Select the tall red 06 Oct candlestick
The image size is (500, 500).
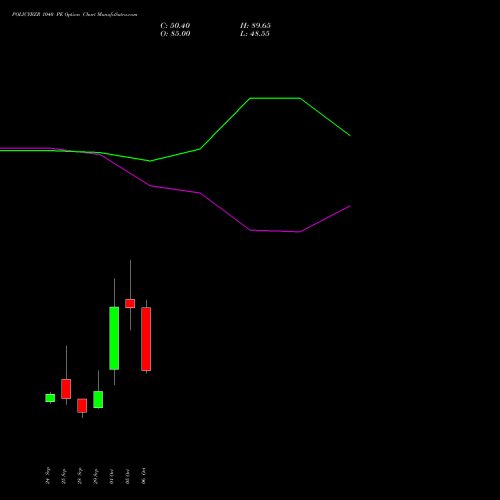146,339
